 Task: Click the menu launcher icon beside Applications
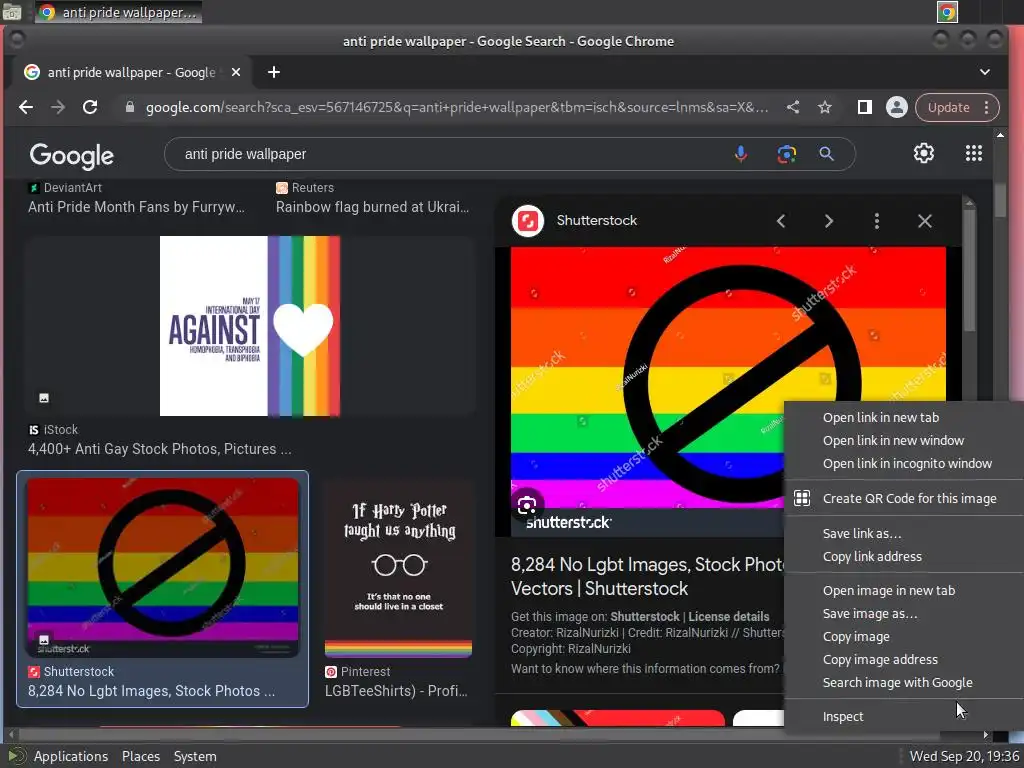point(16,756)
